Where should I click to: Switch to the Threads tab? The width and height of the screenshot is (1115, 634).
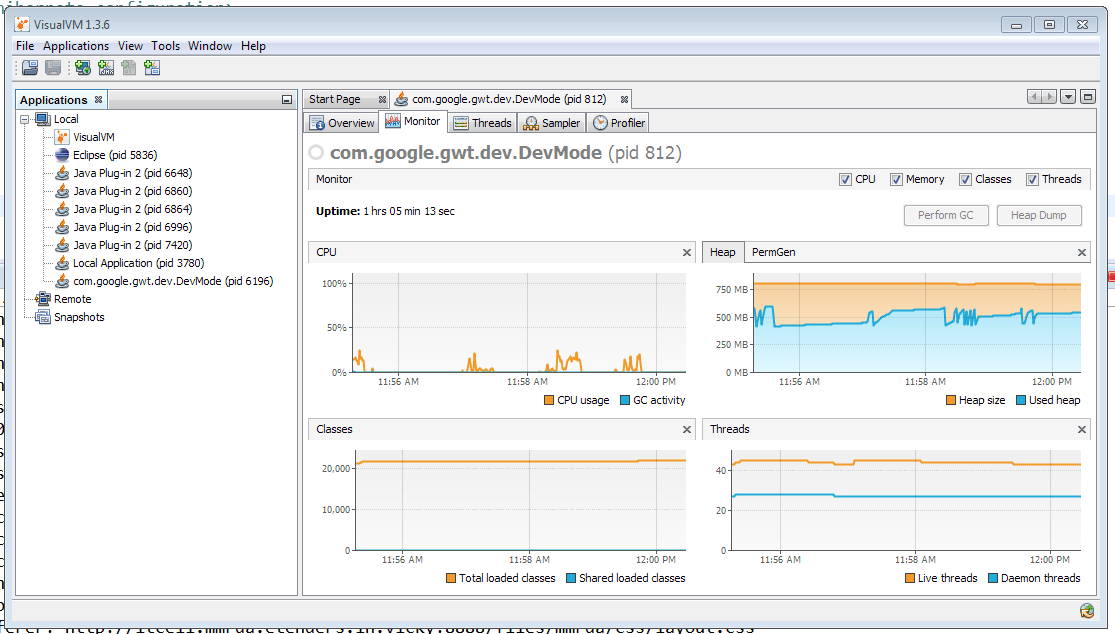coord(483,123)
